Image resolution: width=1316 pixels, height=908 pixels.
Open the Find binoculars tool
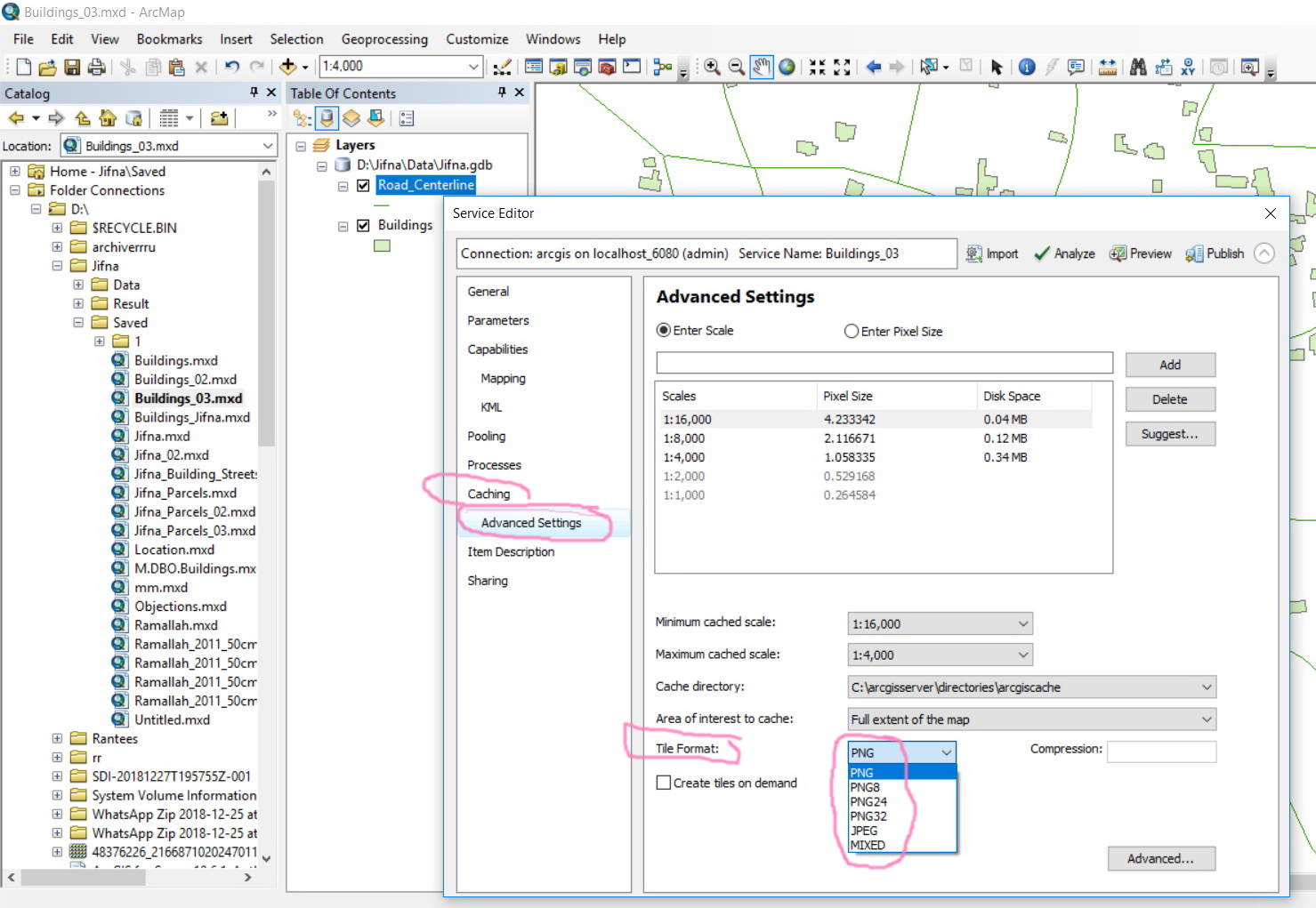[x=1137, y=67]
